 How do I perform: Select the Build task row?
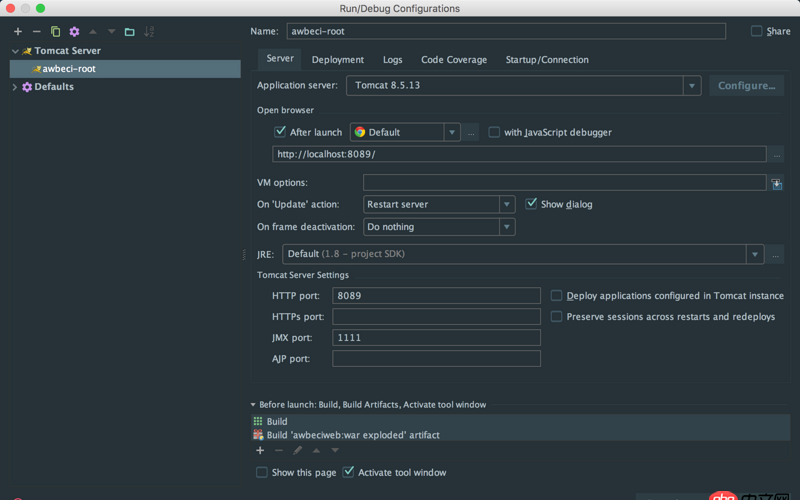(x=521, y=421)
